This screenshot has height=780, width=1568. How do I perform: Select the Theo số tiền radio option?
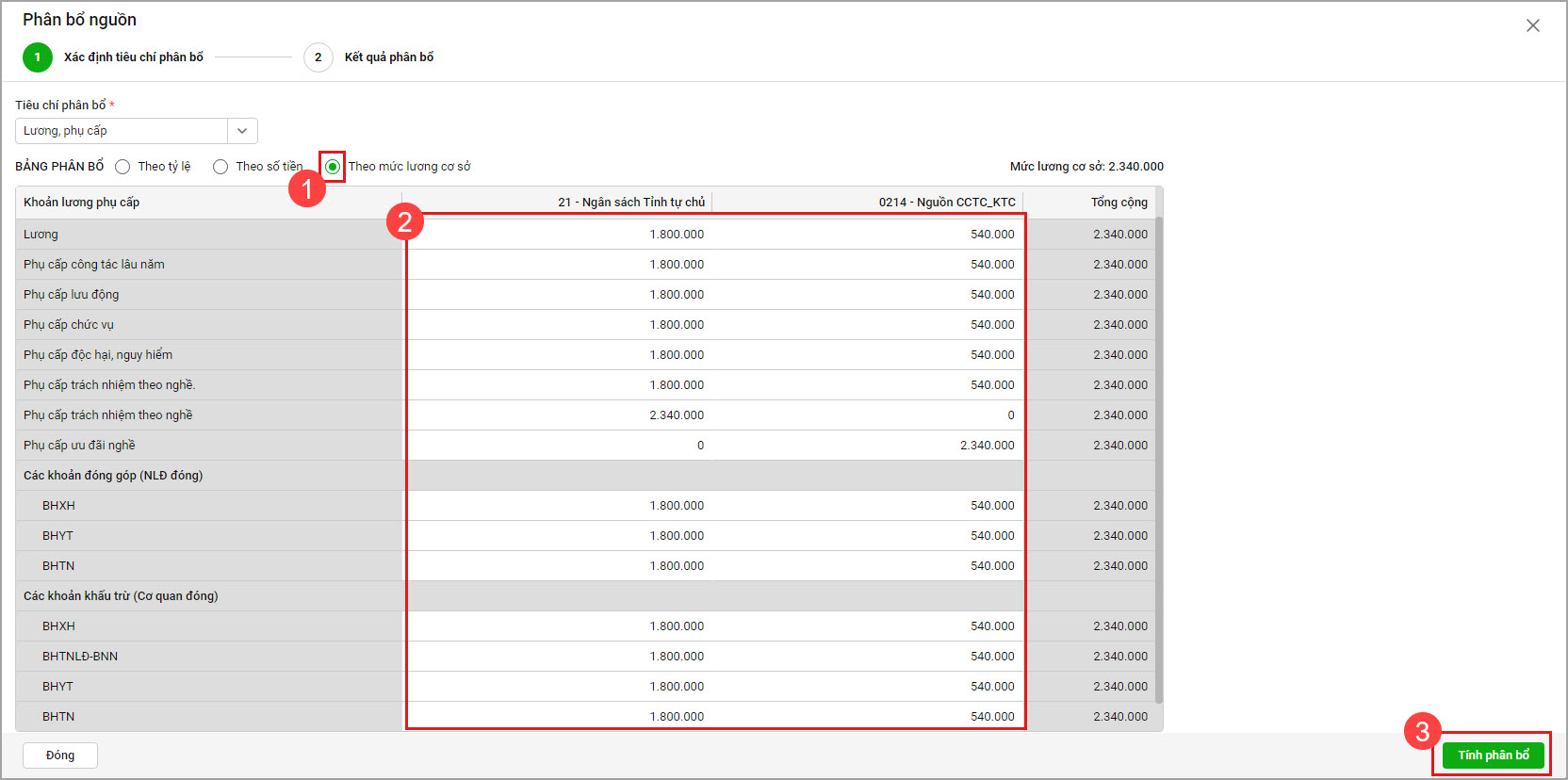click(220, 167)
